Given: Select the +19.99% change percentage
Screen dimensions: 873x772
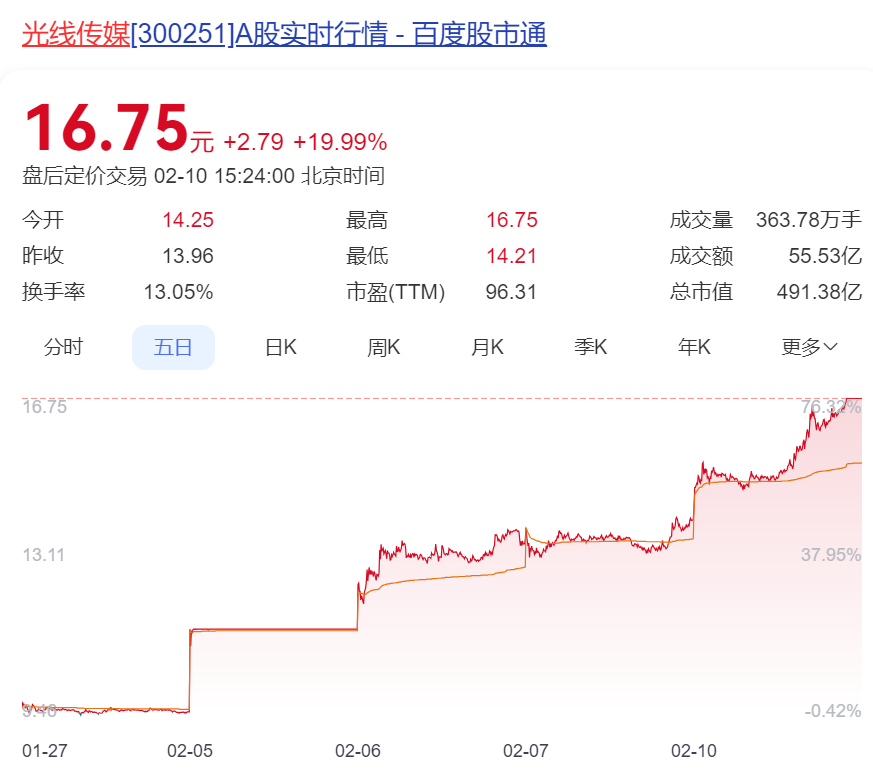Looking at the screenshot, I should pos(341,142).
